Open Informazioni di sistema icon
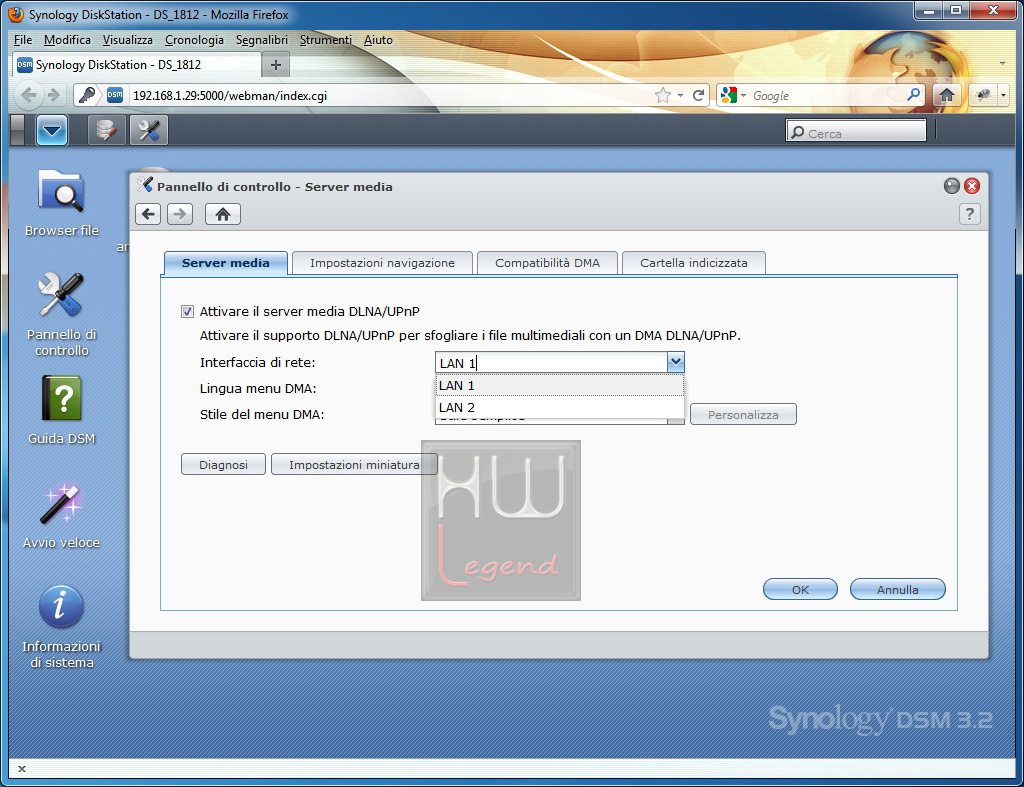Screen dimensions: 1024x787 [x=61, y=626]
